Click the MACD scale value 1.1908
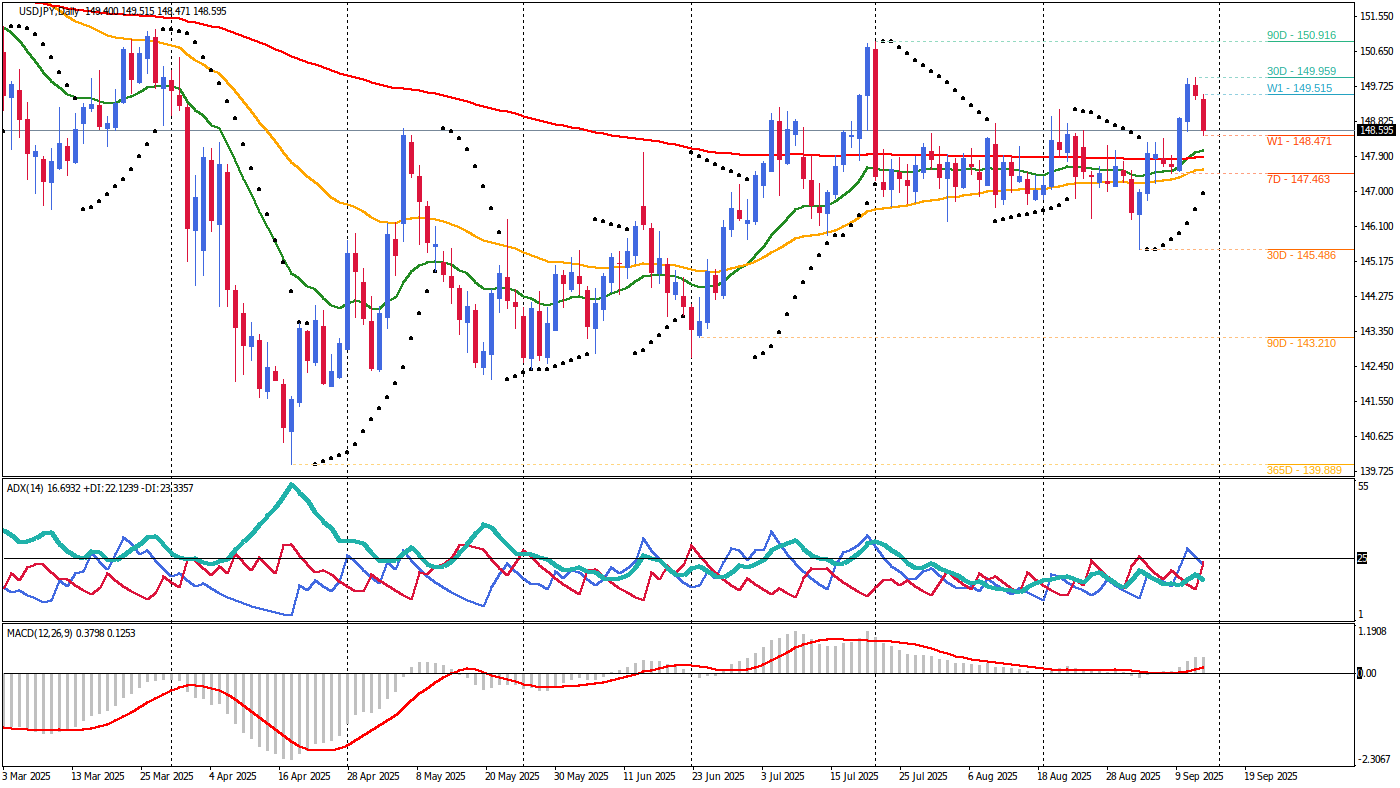 click(1374, 631)
